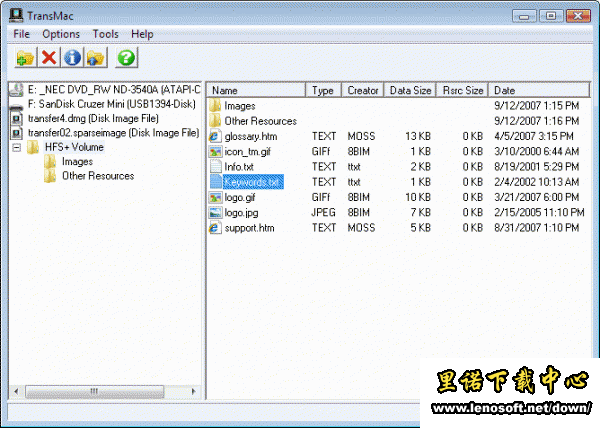
Task: Select the F: SanDisk Cruzer Mini label
Action: [111, 104]
